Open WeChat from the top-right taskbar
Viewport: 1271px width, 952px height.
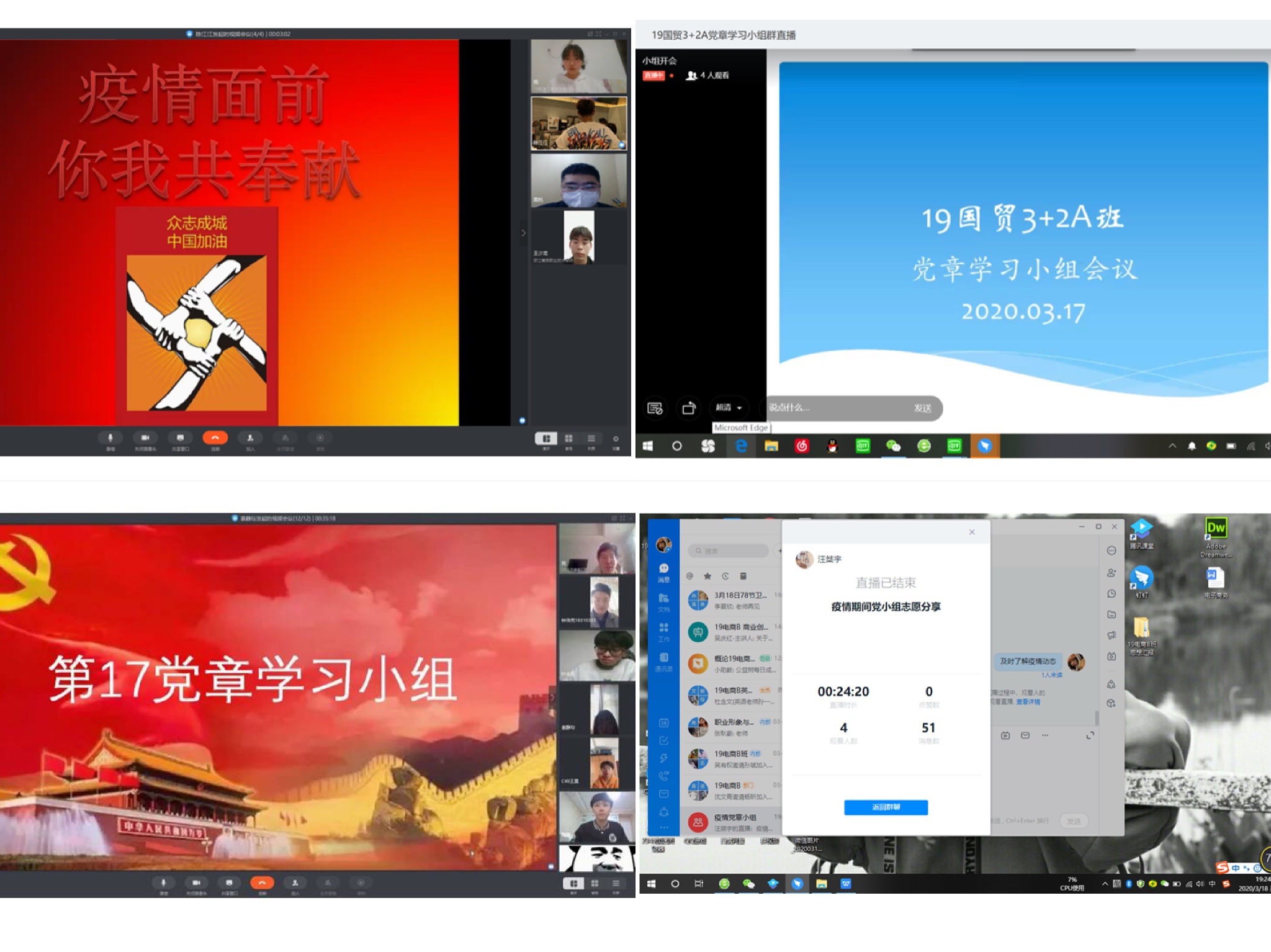pos(893,446)
